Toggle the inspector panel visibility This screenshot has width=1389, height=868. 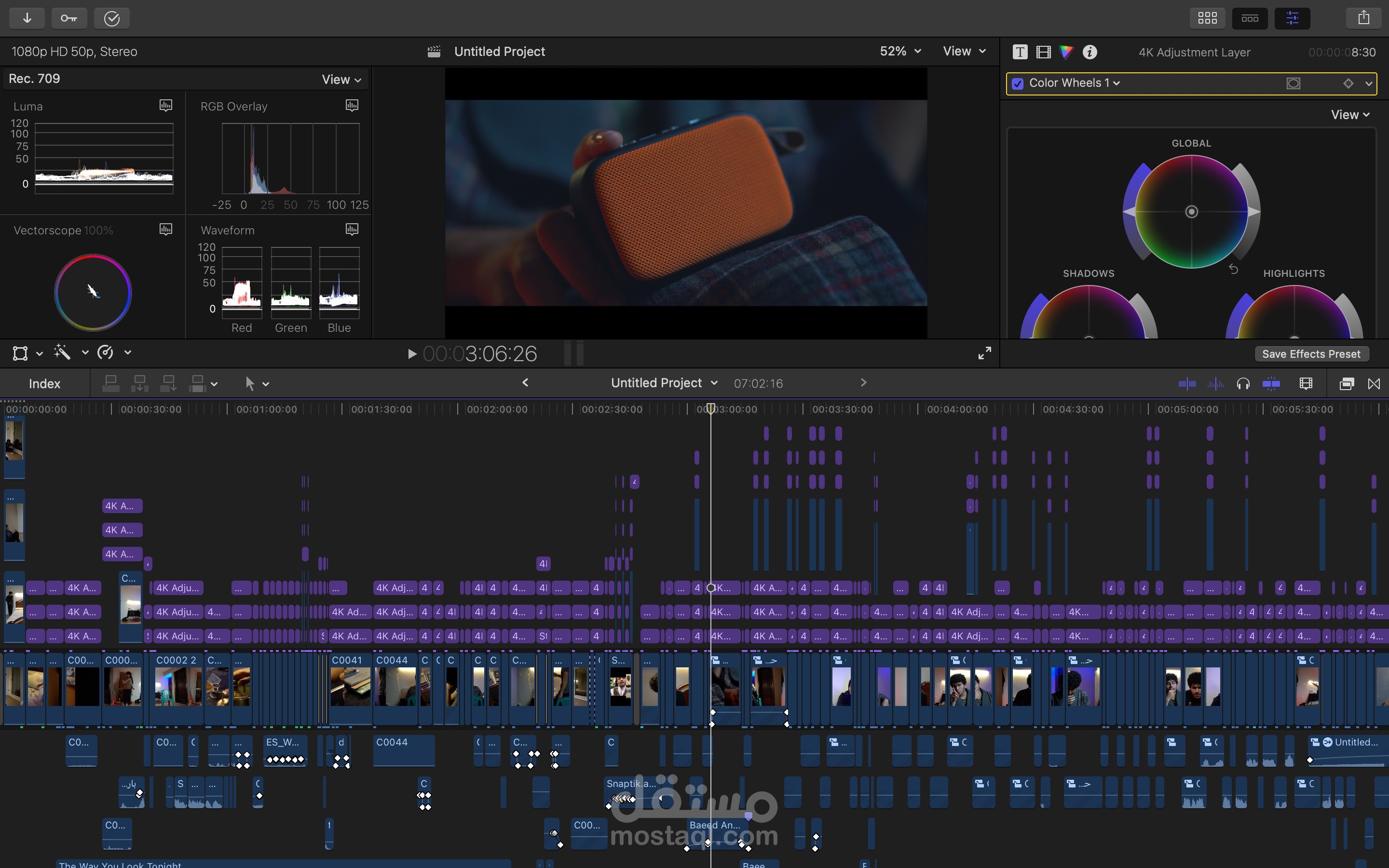click(1292, 18)
